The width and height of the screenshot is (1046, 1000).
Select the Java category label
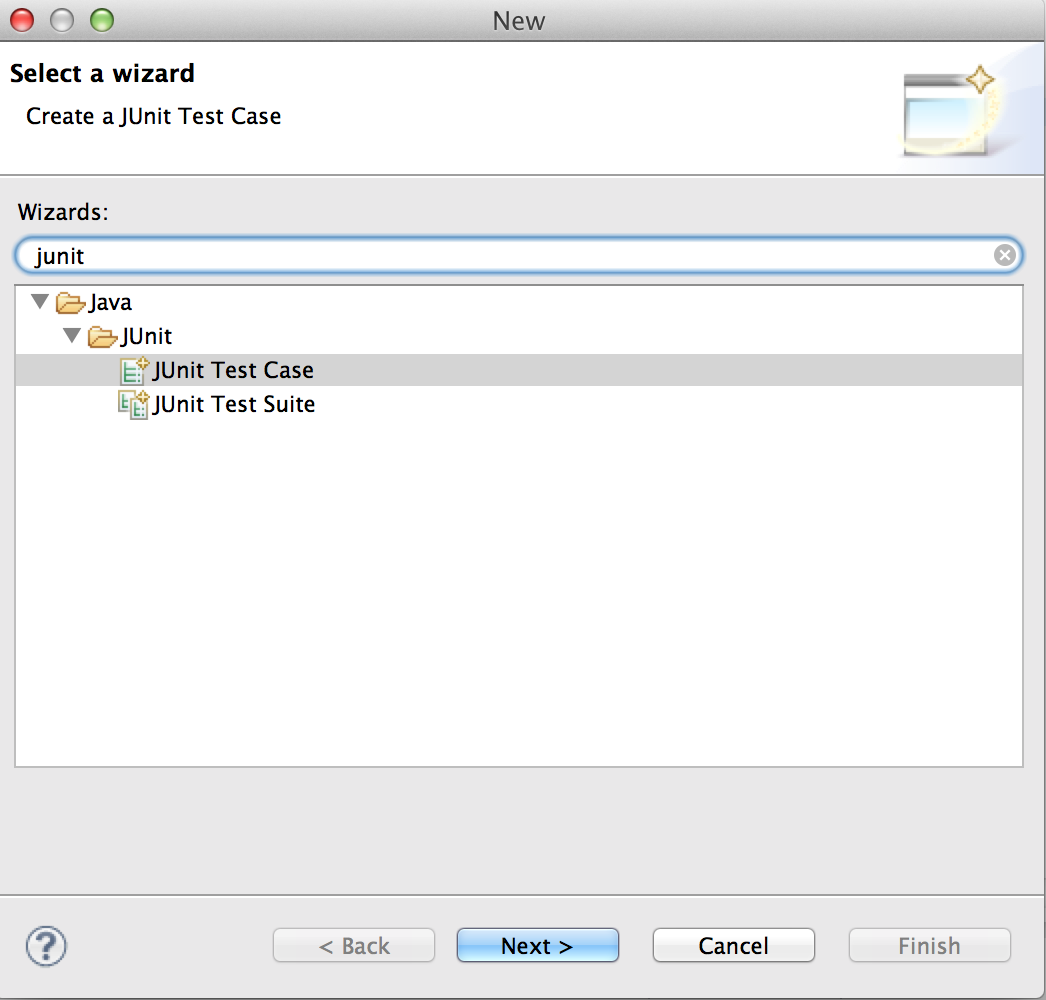point(111,303)
